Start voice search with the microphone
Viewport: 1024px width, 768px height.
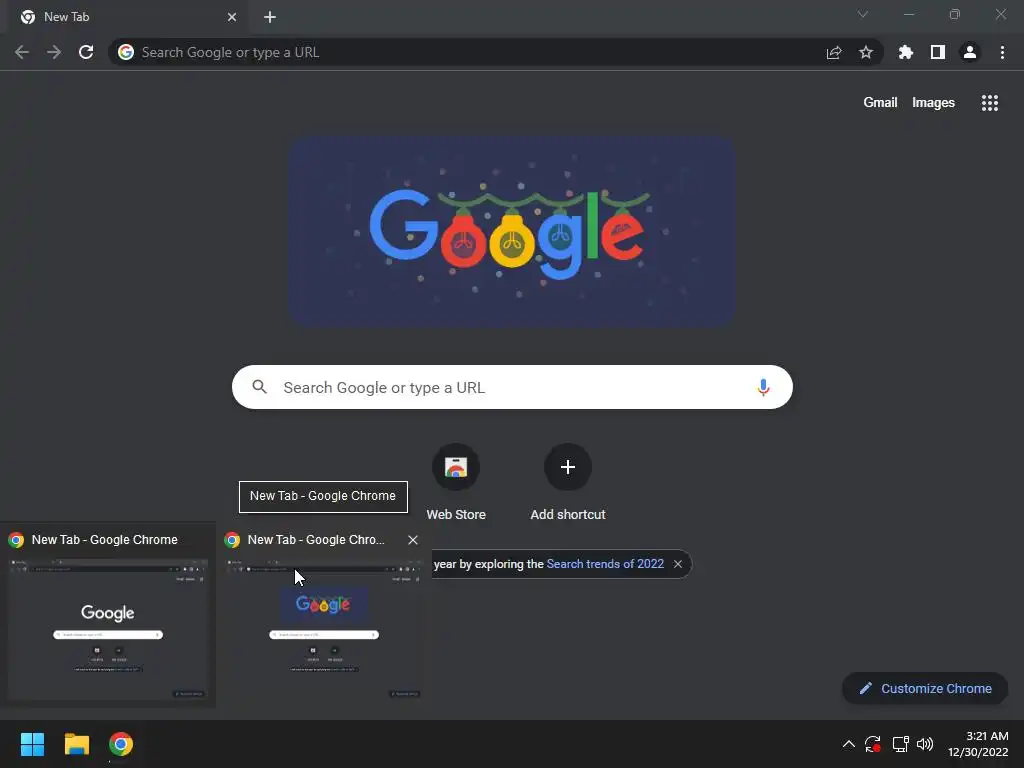tap(762, 387)
